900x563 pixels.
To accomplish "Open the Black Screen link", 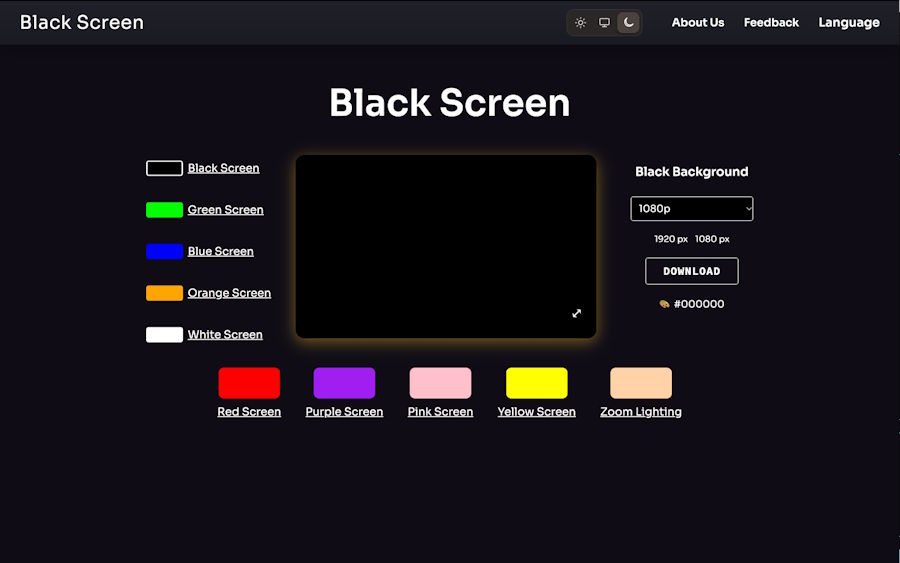I will [x=223, y=168].
